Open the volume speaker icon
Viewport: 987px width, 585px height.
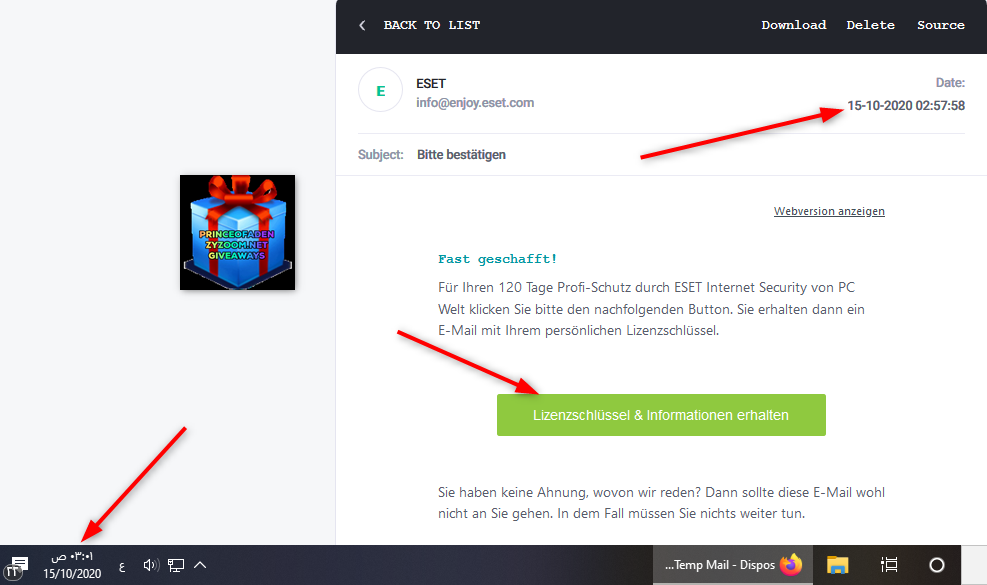150,565
